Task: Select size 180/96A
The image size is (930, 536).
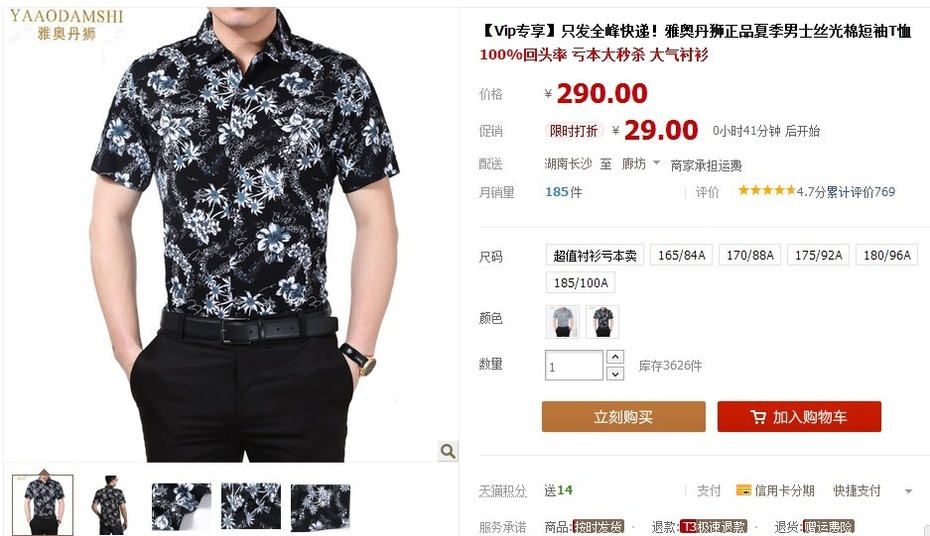Action: (887, 255)
